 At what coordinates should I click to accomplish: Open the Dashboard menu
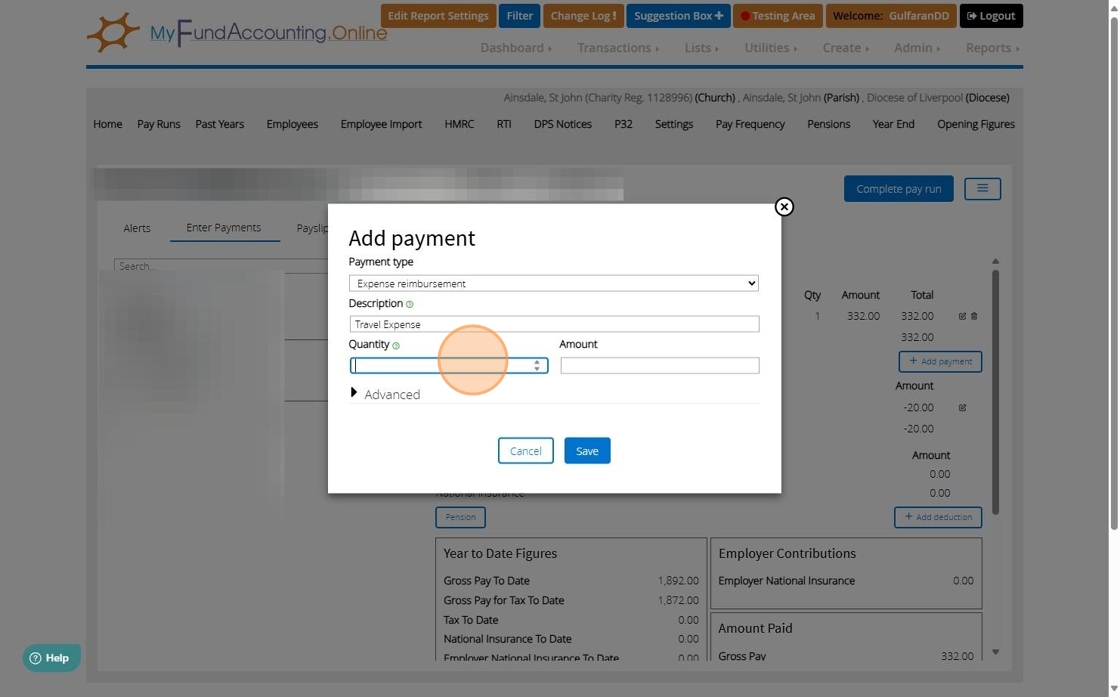[x=515, y=48]
